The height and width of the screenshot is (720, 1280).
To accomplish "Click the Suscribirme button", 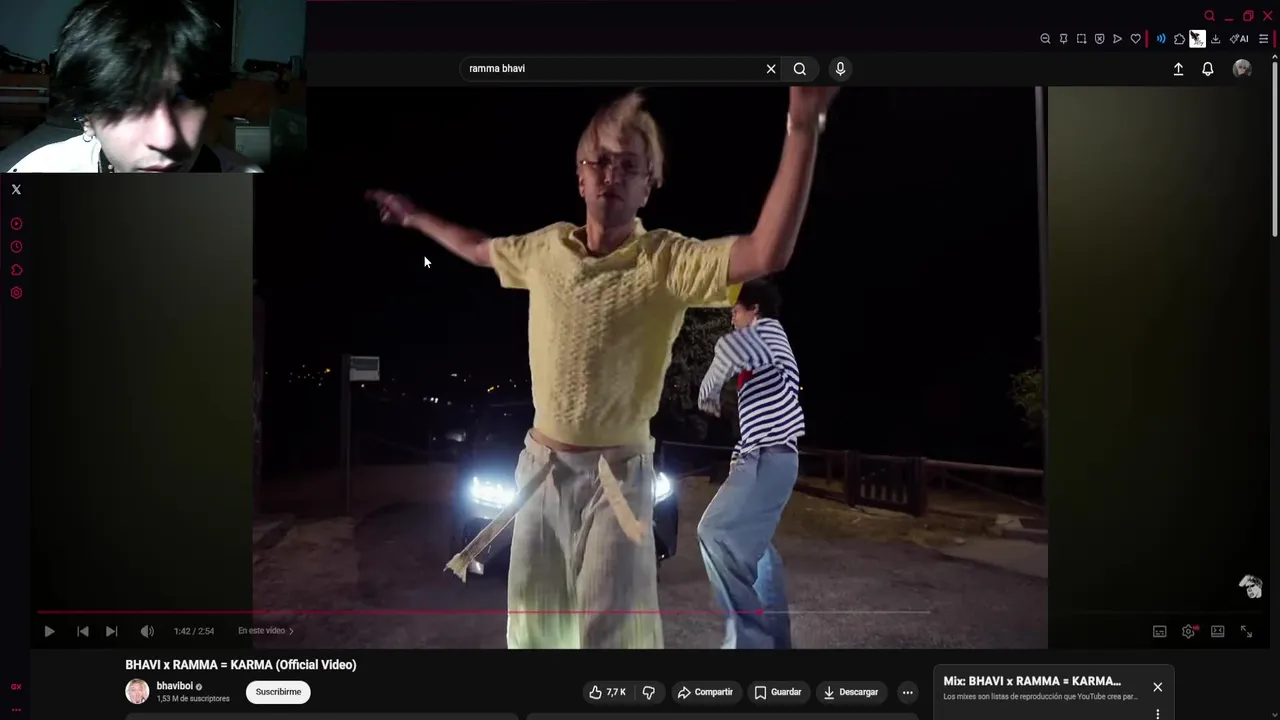I will pos(278,692).
